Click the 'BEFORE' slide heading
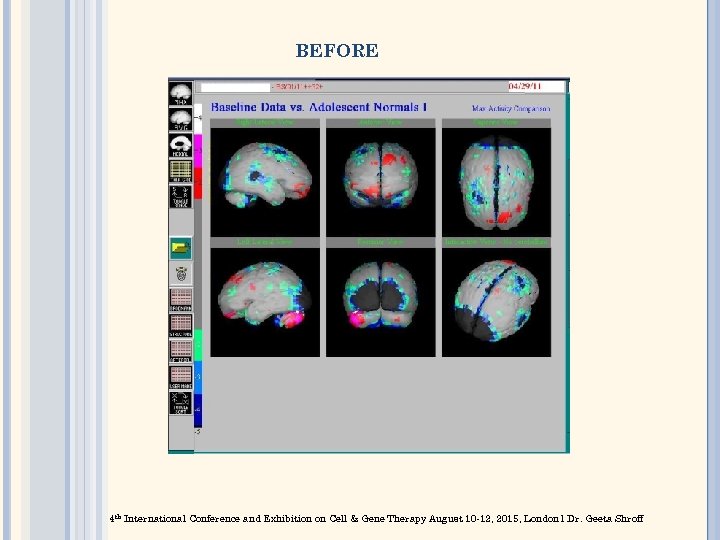Image resolution: width=720 pixels, height=540 pixels. click(x=337, y=51)
